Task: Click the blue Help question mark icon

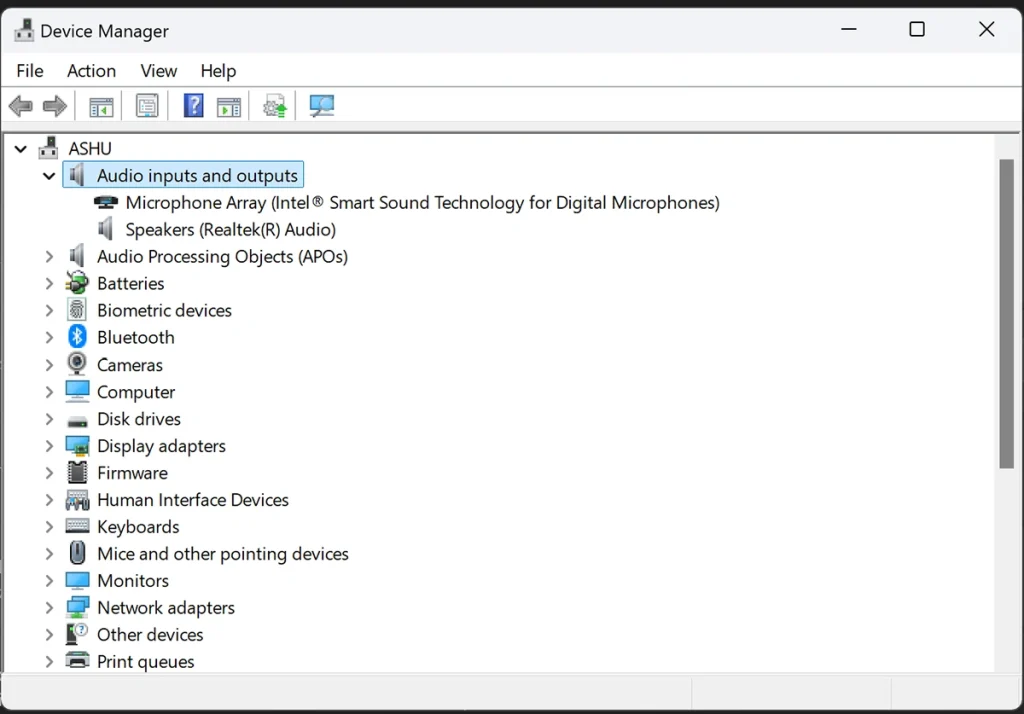Action: point(193,106)
